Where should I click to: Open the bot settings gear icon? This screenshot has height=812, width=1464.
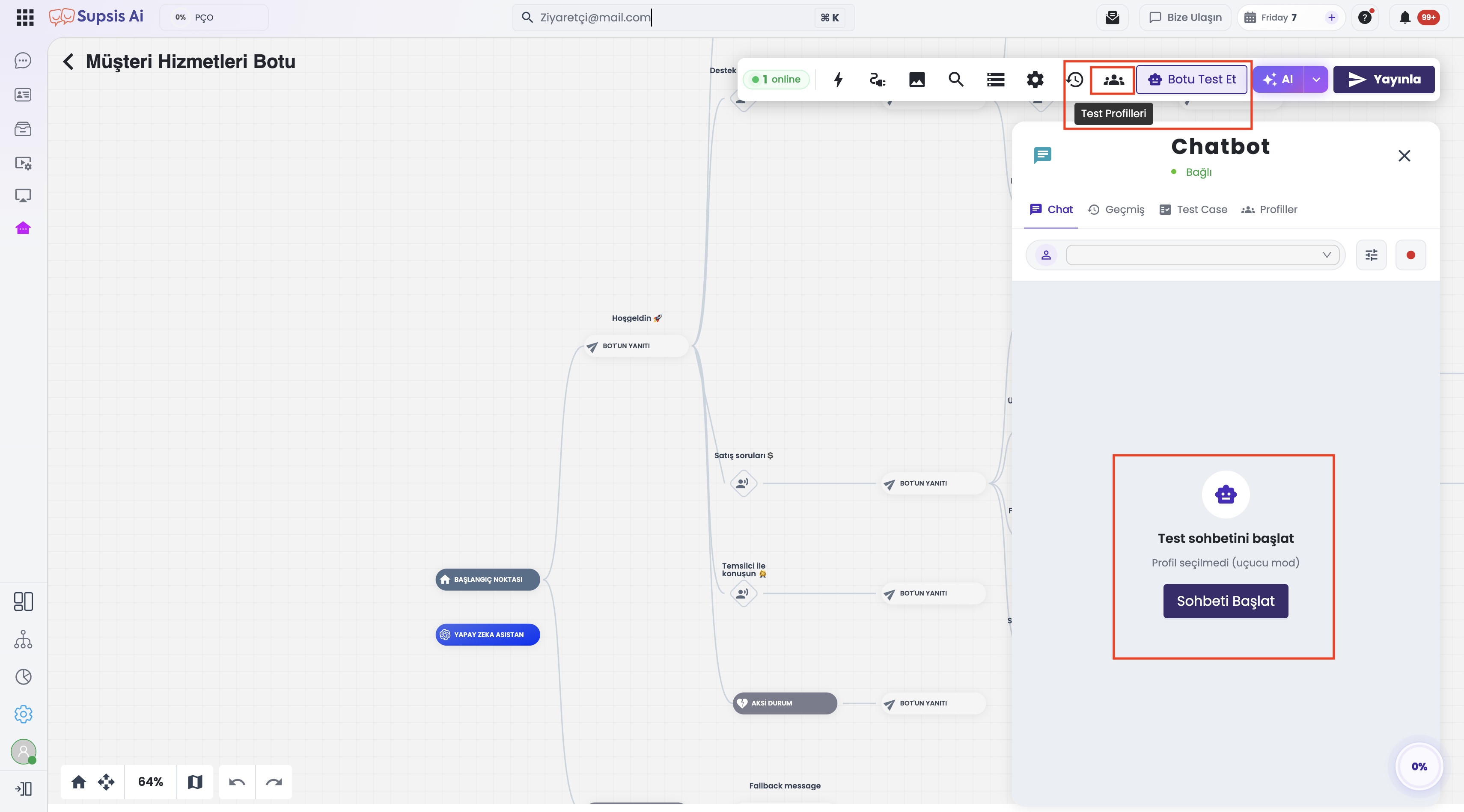pos(1035,80)
